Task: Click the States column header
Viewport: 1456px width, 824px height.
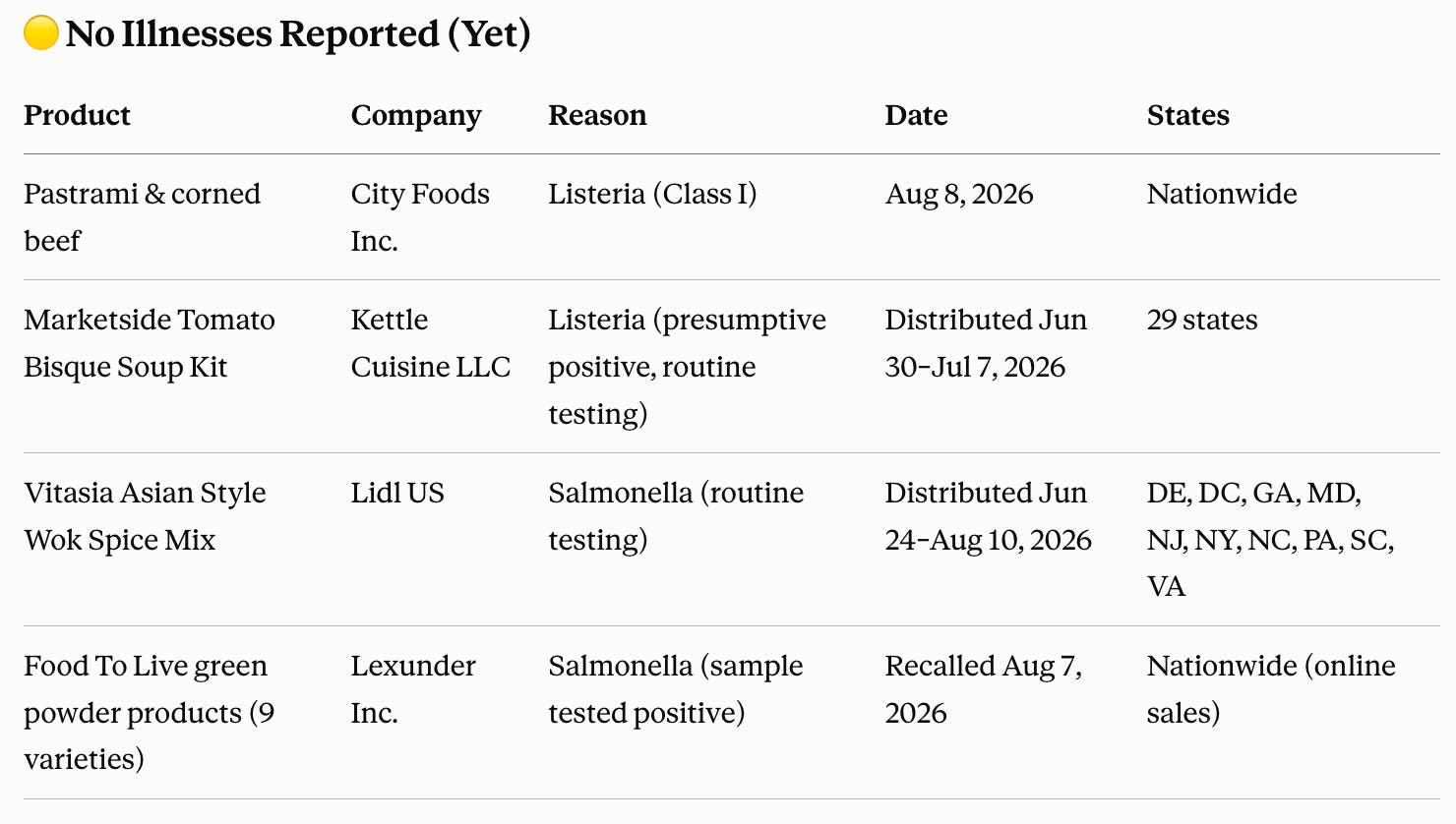Action: (1187, 115)
